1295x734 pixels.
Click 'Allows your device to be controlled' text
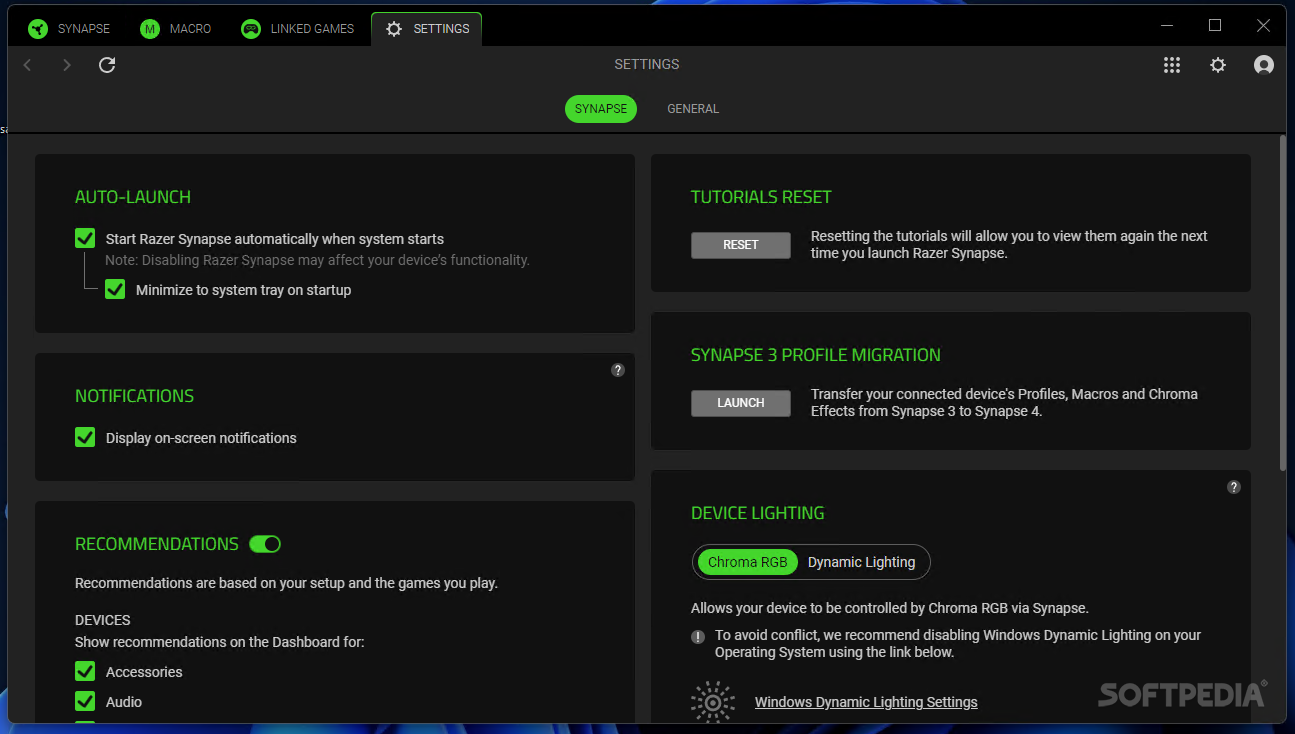click(x=890, y=608)
